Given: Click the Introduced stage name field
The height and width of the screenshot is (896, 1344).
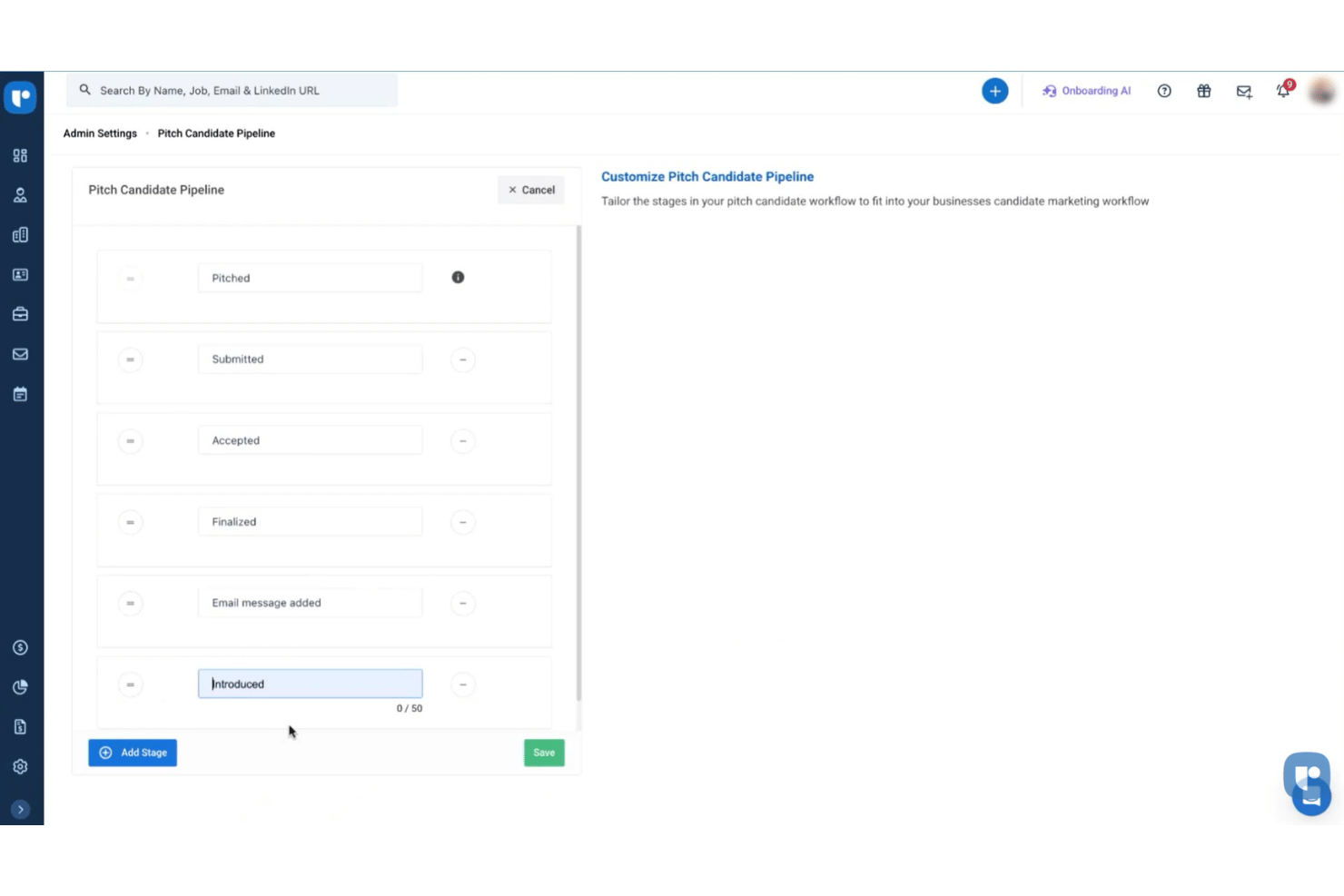Looking at the screenshot, I should point(310,684).
